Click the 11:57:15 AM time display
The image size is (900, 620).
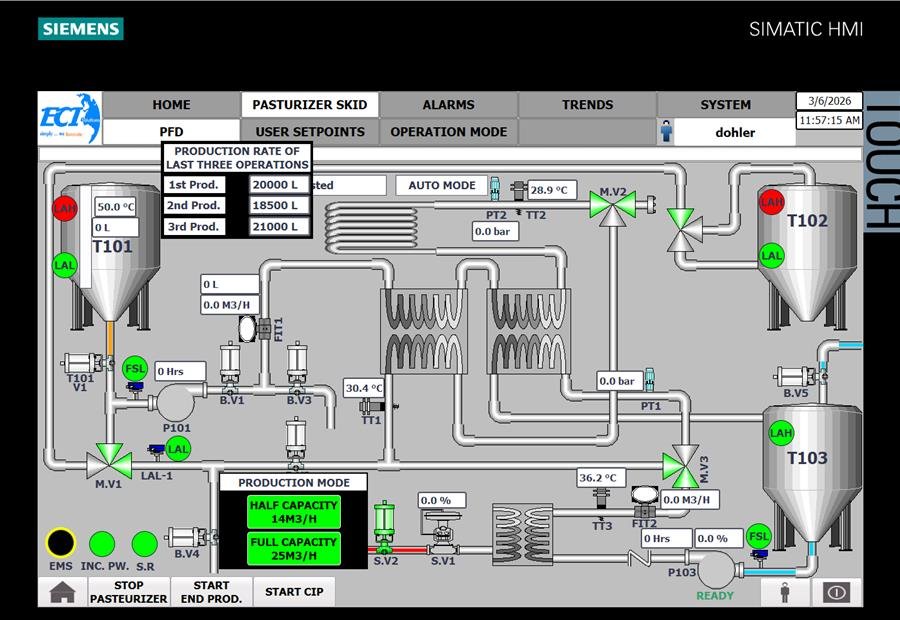pos(829,120)
